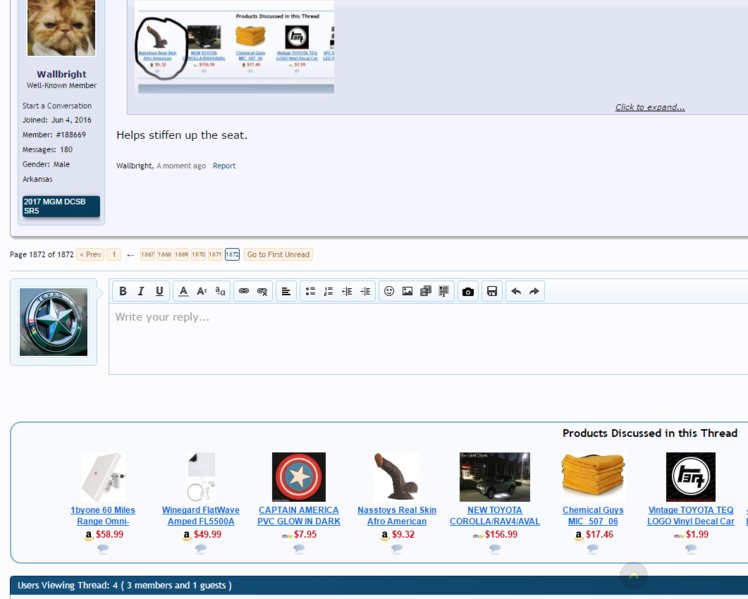This screenshot has width=748, height=599.
Task: Open Vintage TOYOTA TEQ LOGO Vinyl Decal link
Action: pos(691,516)
